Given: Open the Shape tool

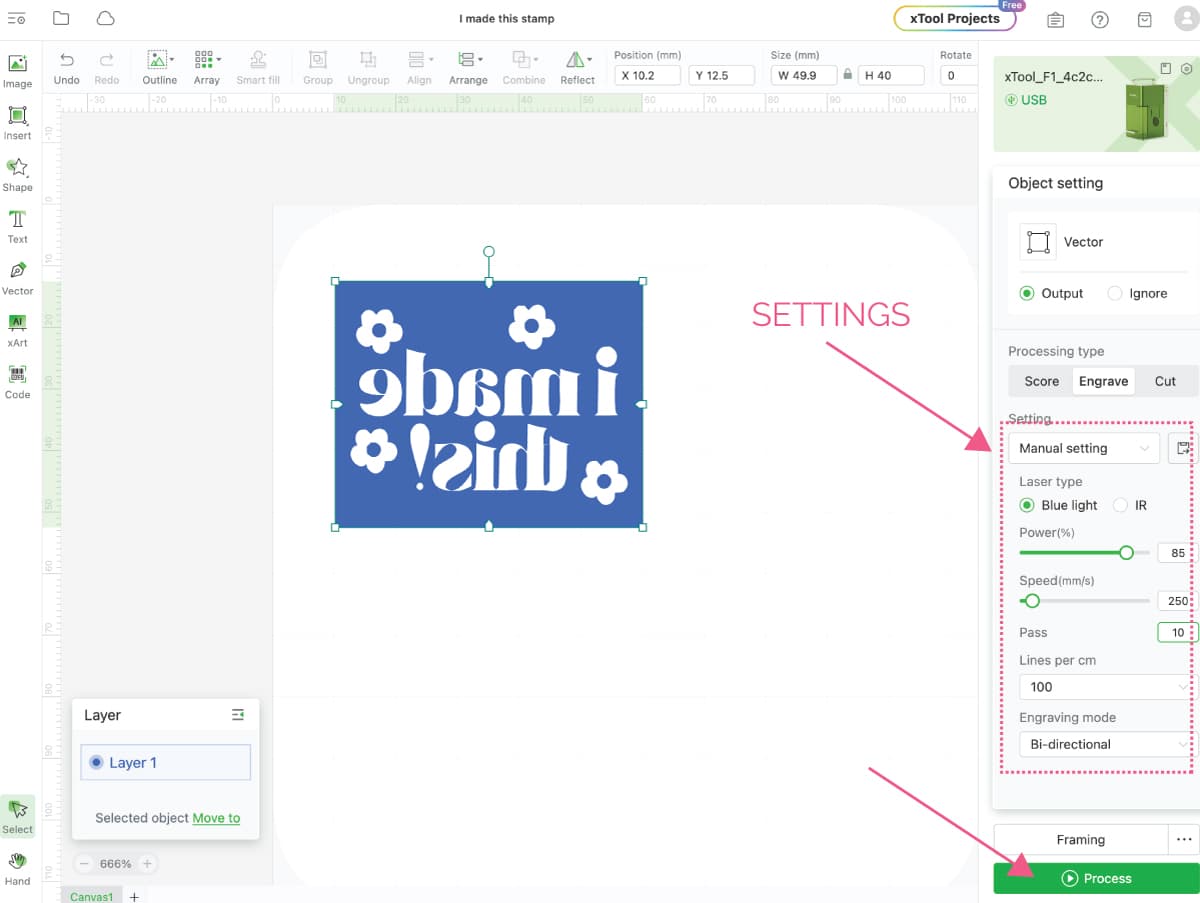Looking at the screenshot, I should point(17,174).
